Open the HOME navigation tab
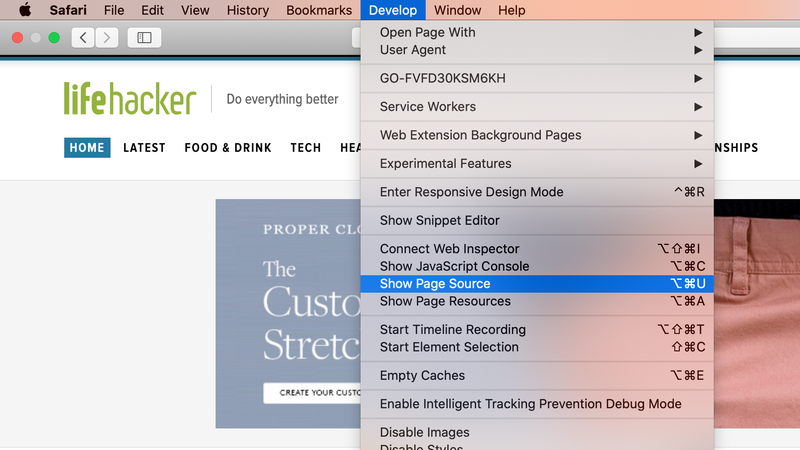The height and width of the screenshot is (450, 800). [x=87, y=148]
